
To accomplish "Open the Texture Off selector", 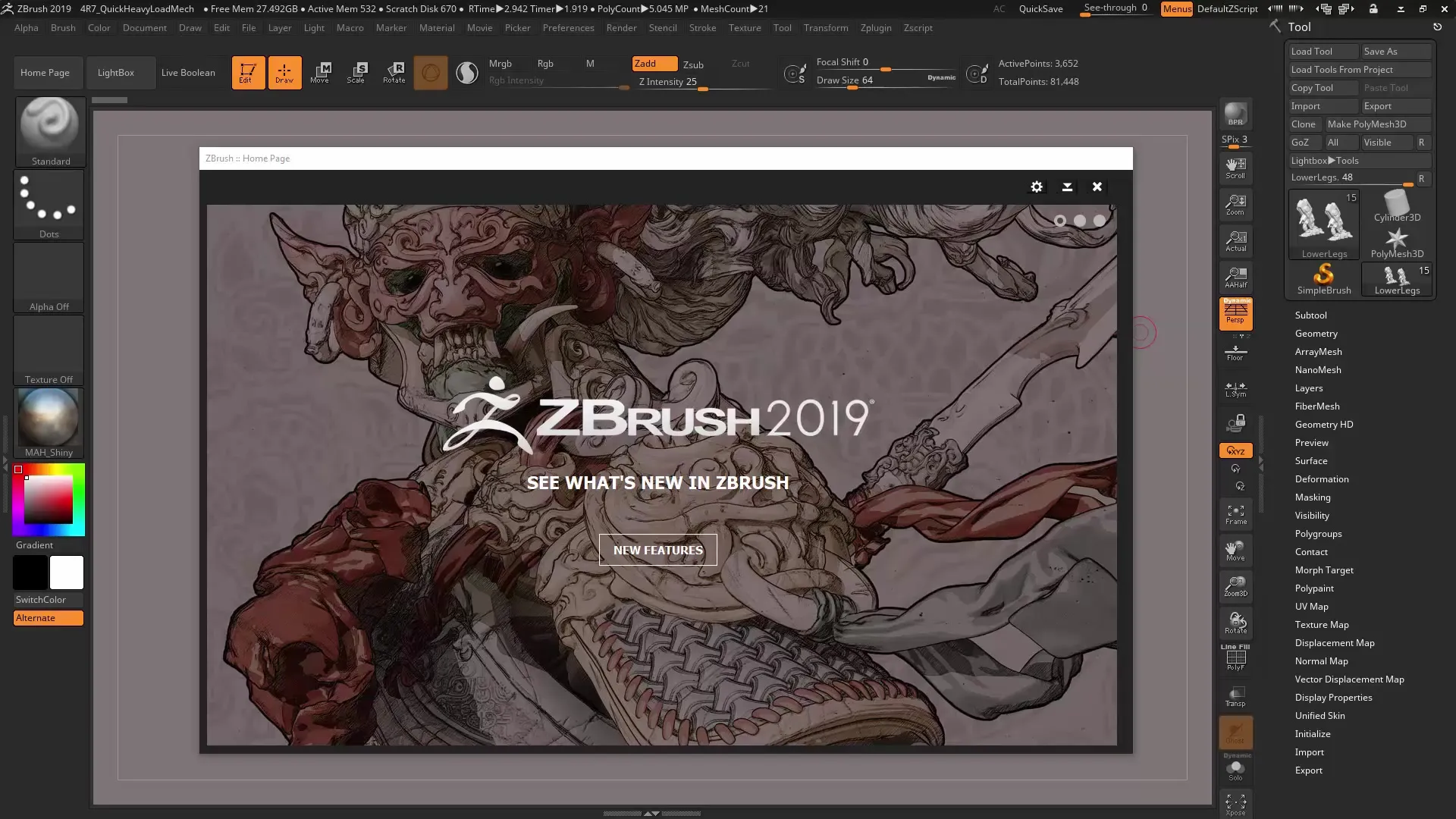I will point(49,350).
